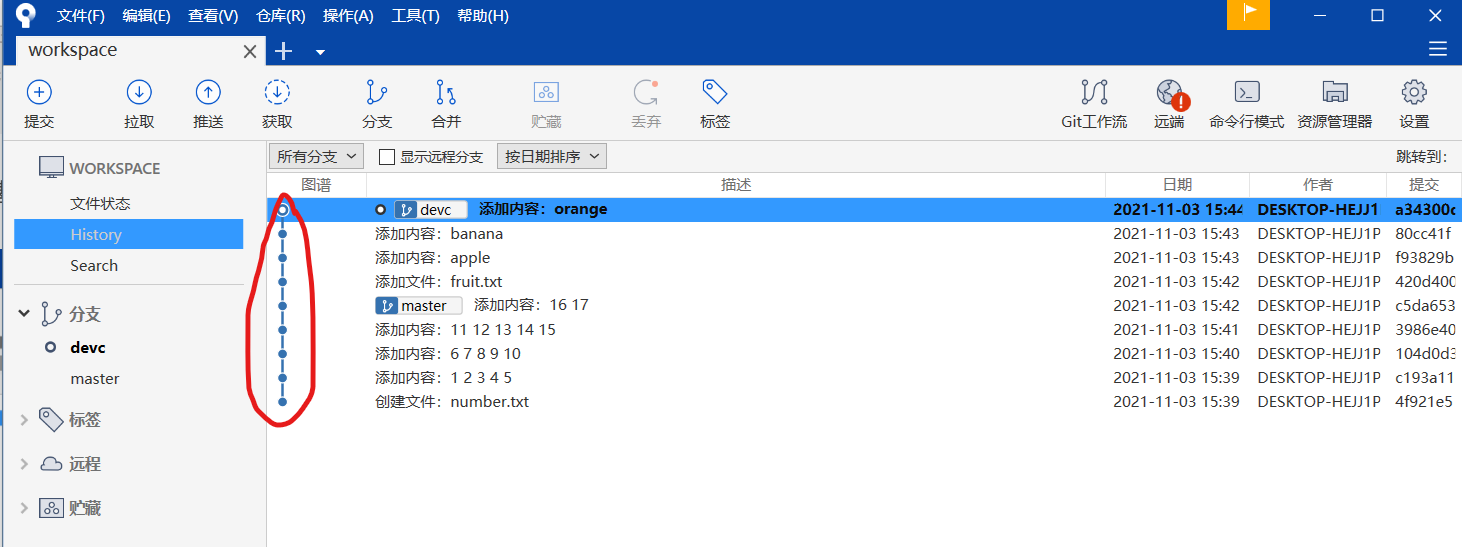Click the Commit (提交) toolbar icon
Screen dimensions: 1462x547
point(39,93)
